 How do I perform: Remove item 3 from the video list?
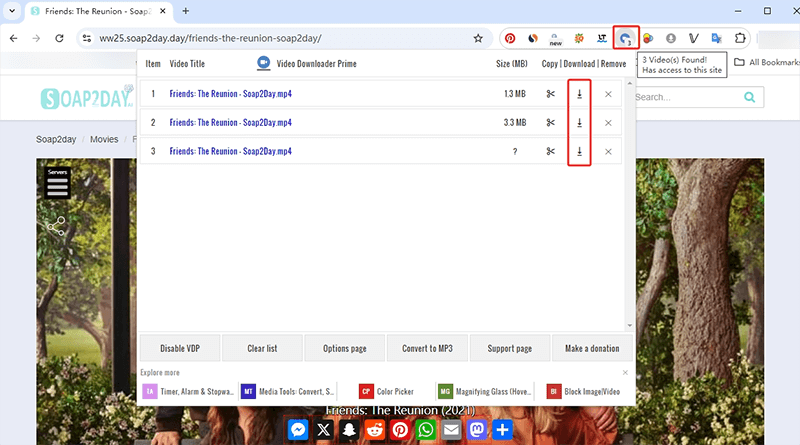click(608, 152)
